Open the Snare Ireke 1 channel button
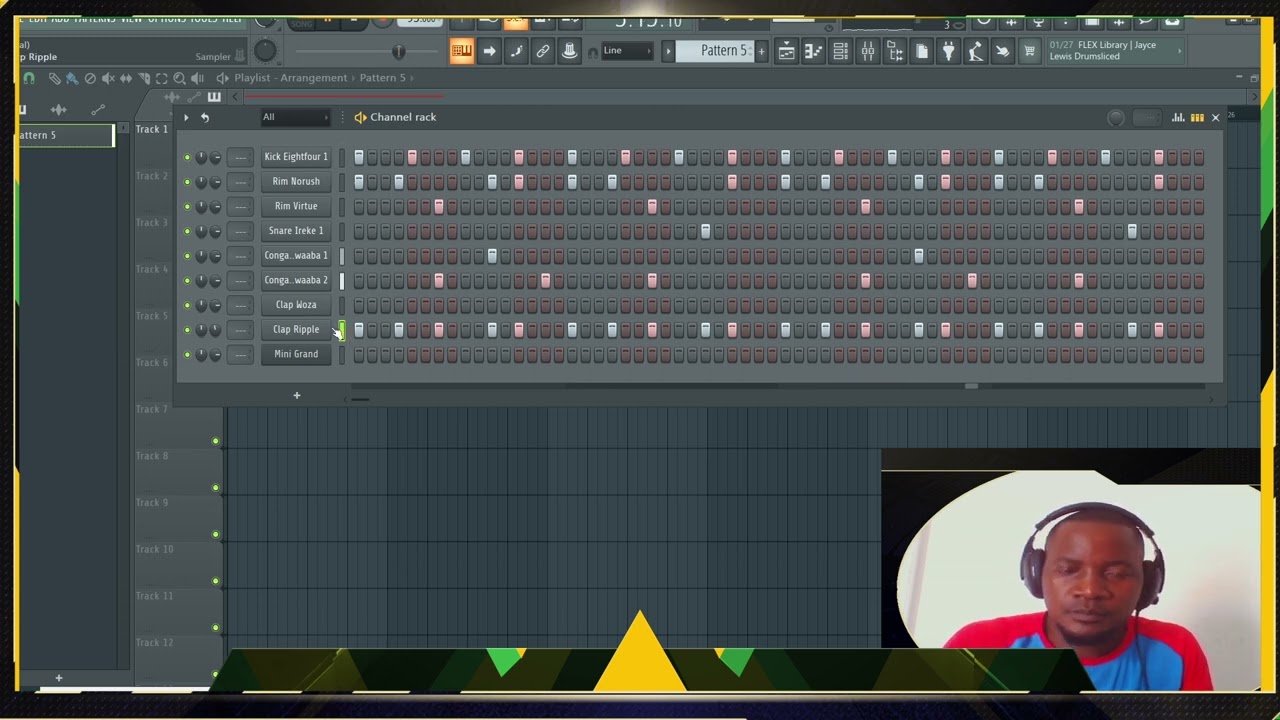Viewport: 1280px width, 720px height. point(296,231)
